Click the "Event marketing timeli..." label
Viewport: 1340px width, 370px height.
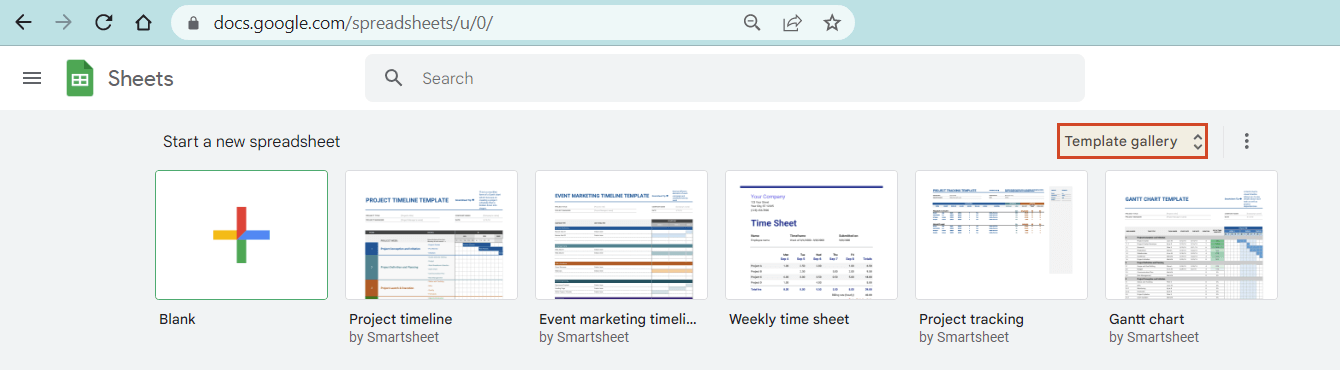pos(617,319)
